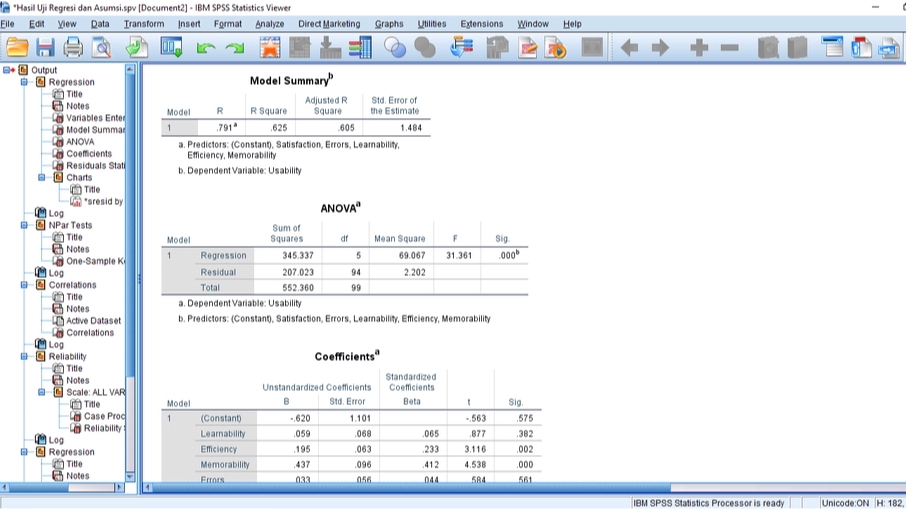Click the Model Summary table title

point(291,80)
